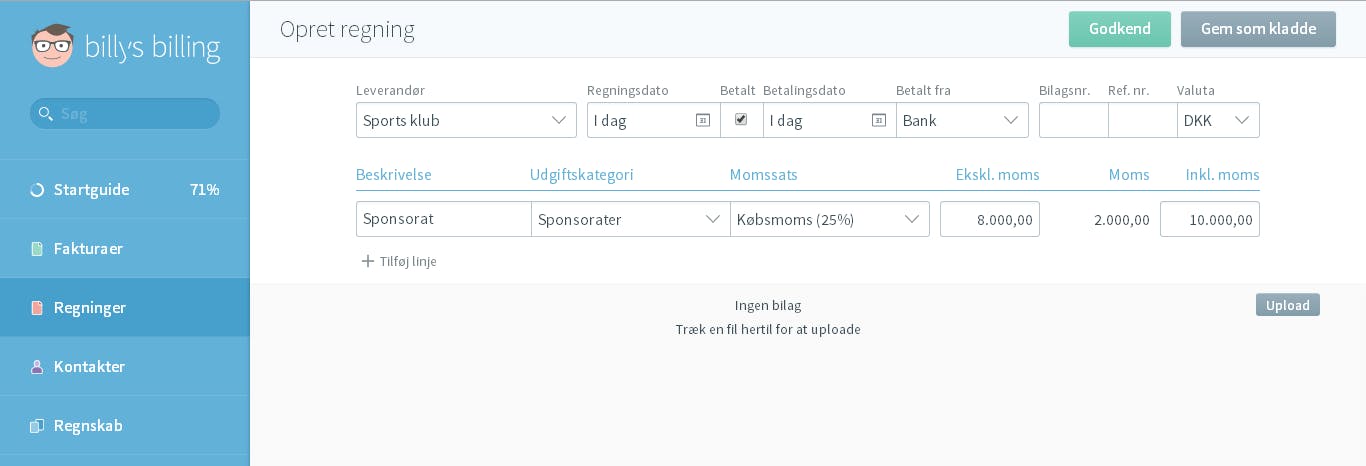Click the magnifier icon in search box
The image size is (1366, 466).
coord(45,114)
